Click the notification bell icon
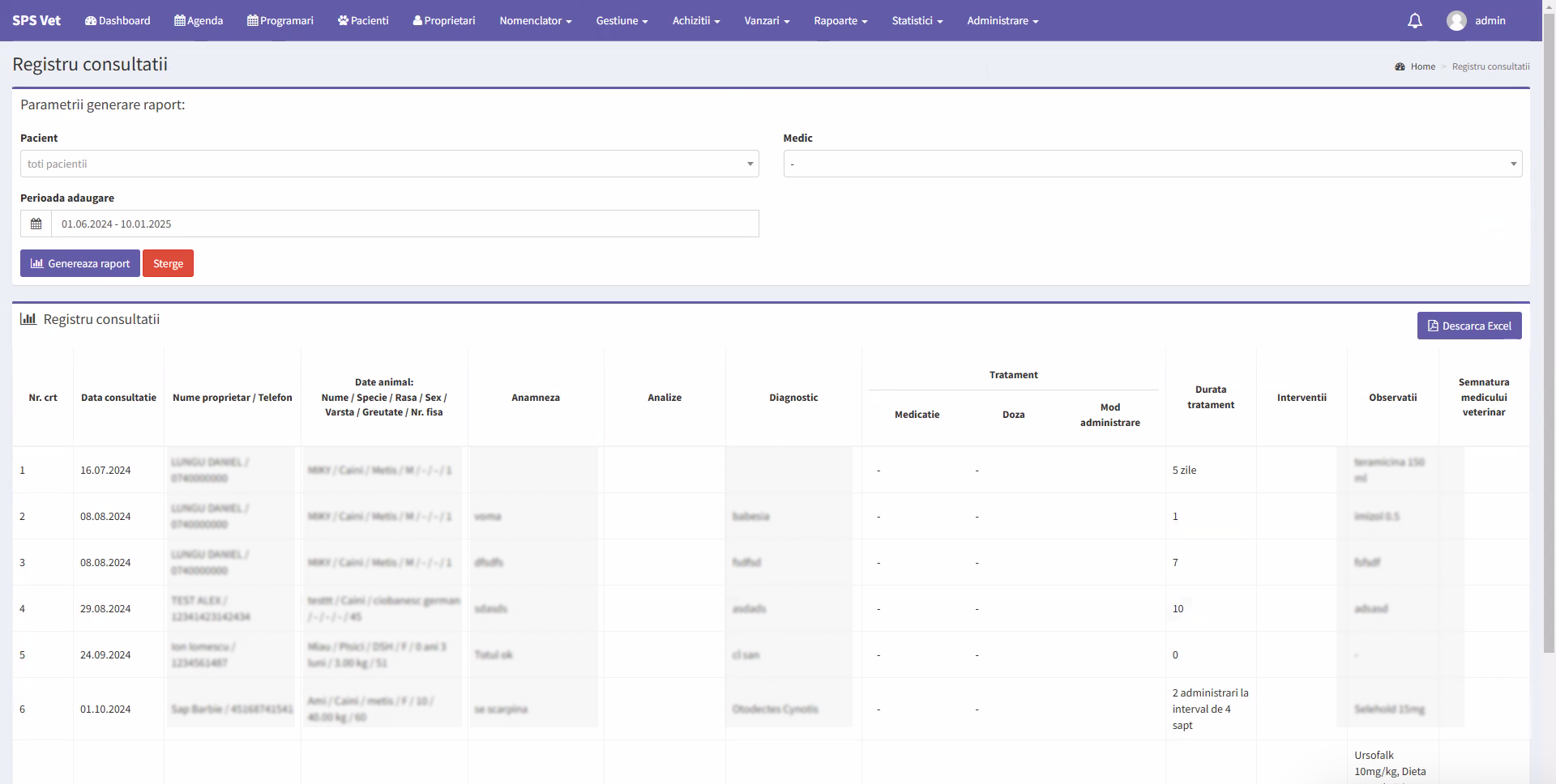Screen dimensions: 1556x784 [x=1414, y=21]
